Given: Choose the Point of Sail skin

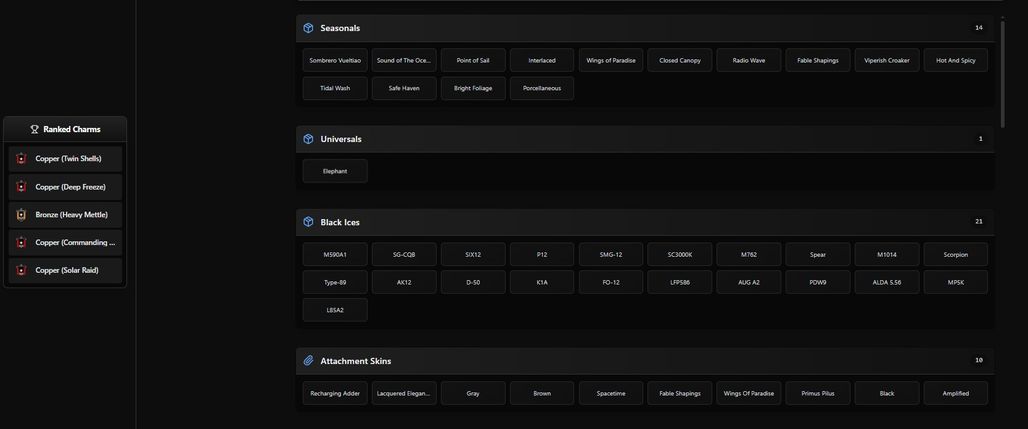Looking at the screenshot, I should [473, 60].
